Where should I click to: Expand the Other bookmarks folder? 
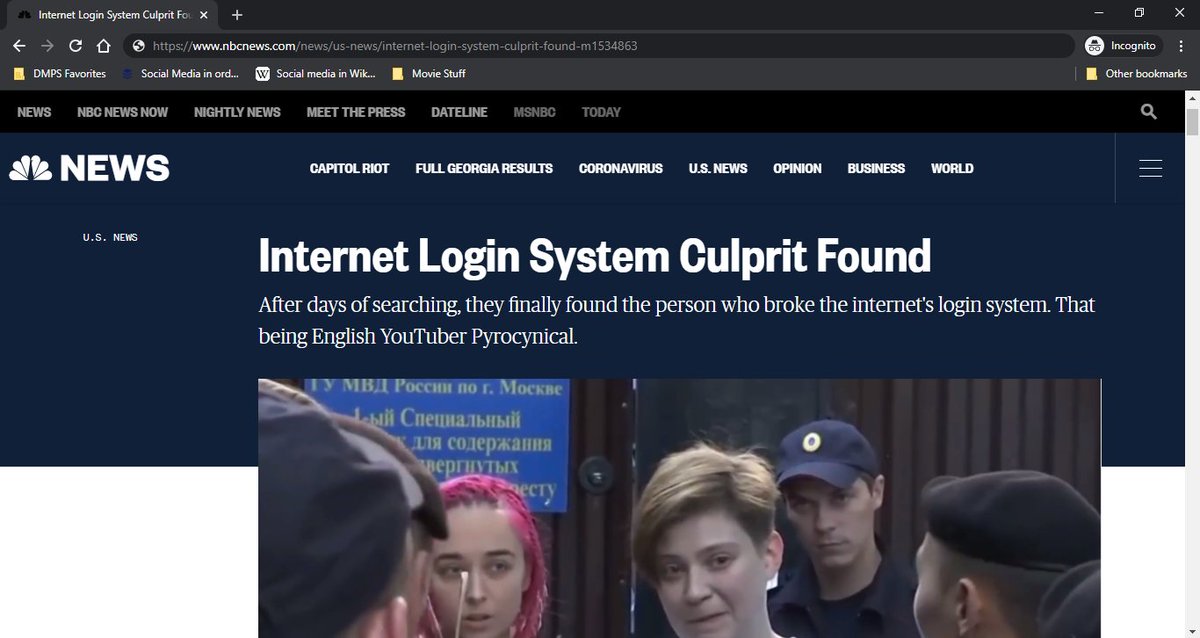1136,73
